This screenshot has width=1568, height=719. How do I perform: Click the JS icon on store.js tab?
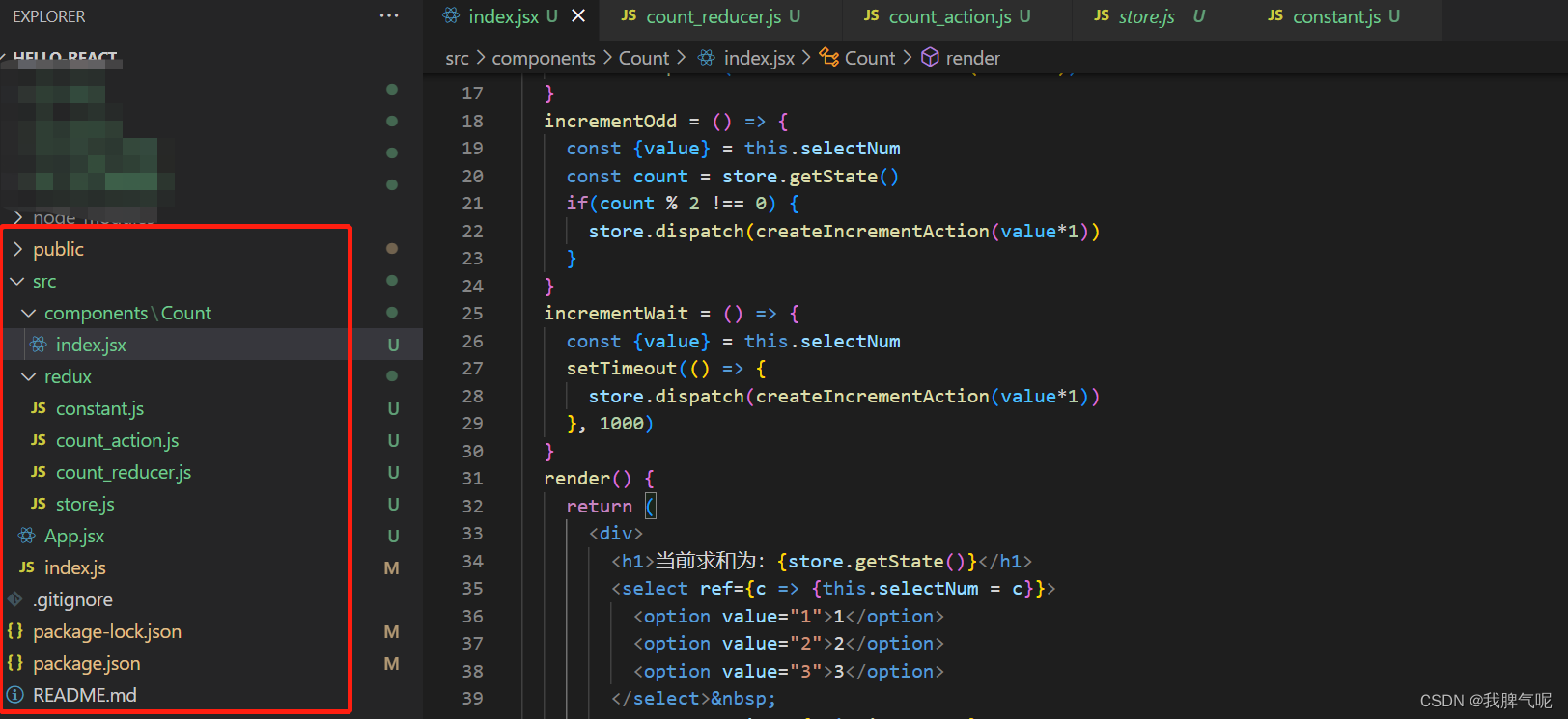tap(1102, 15)
